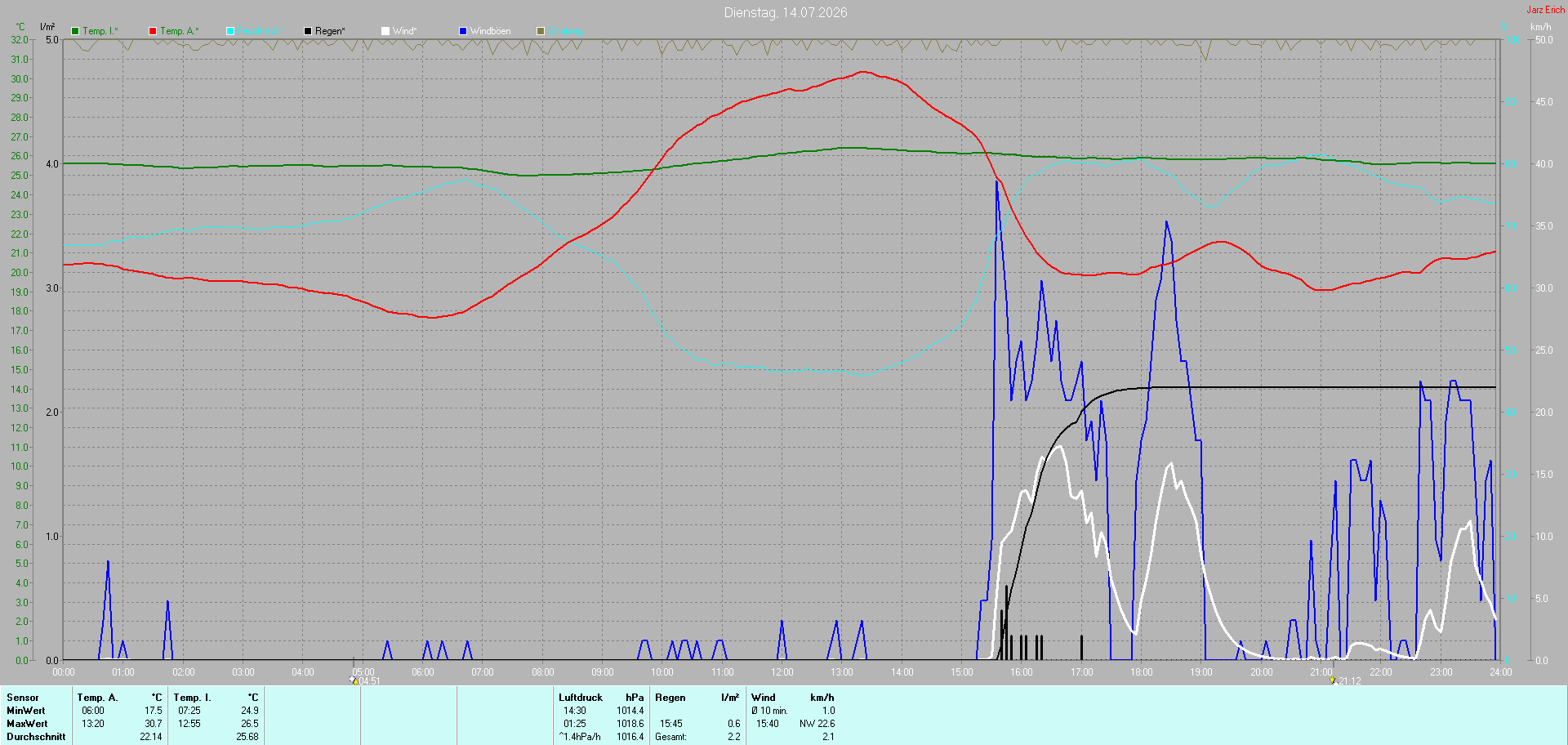Click the 'Durchschnitt' row label

pyautogui.click(x=36, y=737)
